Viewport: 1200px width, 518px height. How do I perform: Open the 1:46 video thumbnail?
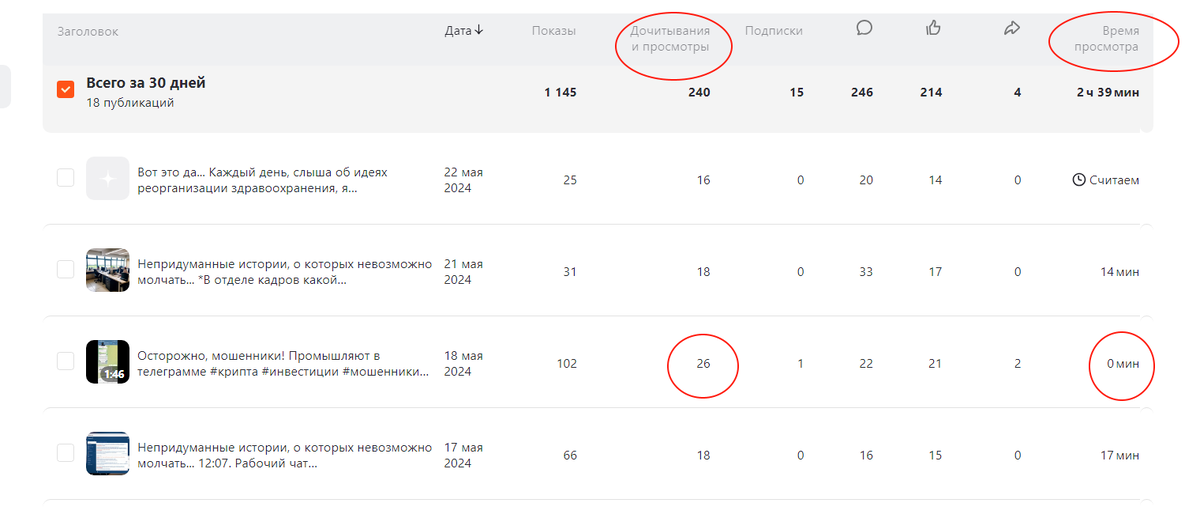click(x=107, y=362)
